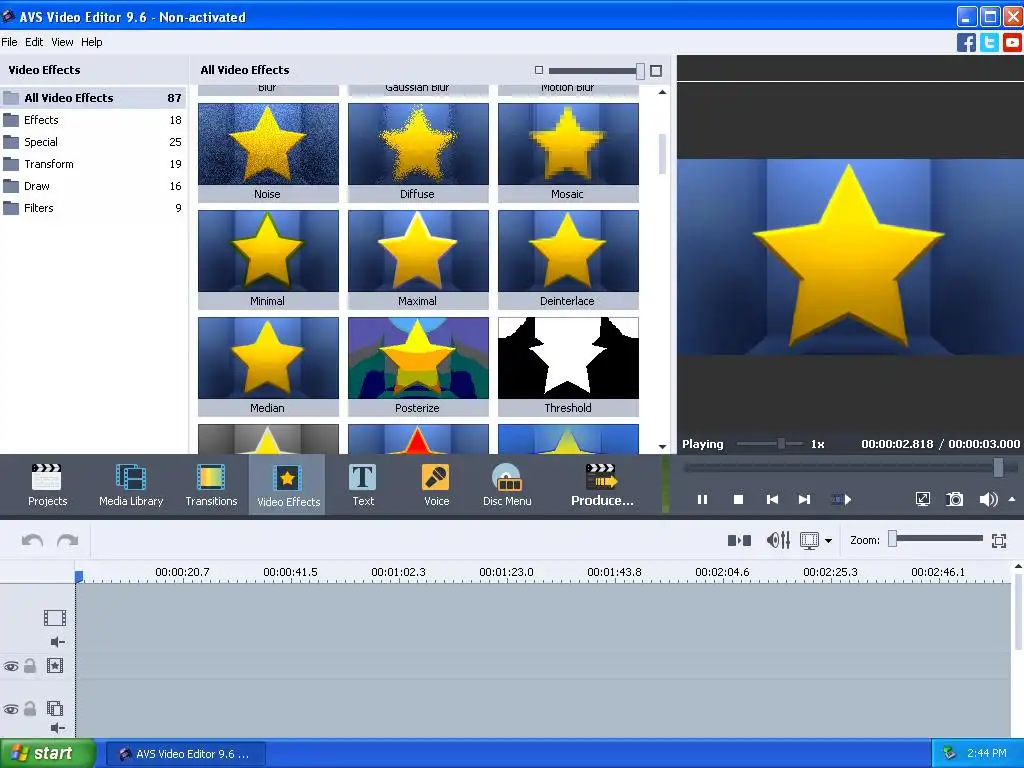Screen dimensions: 1024x768
Task: Expand the volume level arrow
Action: pos(1012,499)
